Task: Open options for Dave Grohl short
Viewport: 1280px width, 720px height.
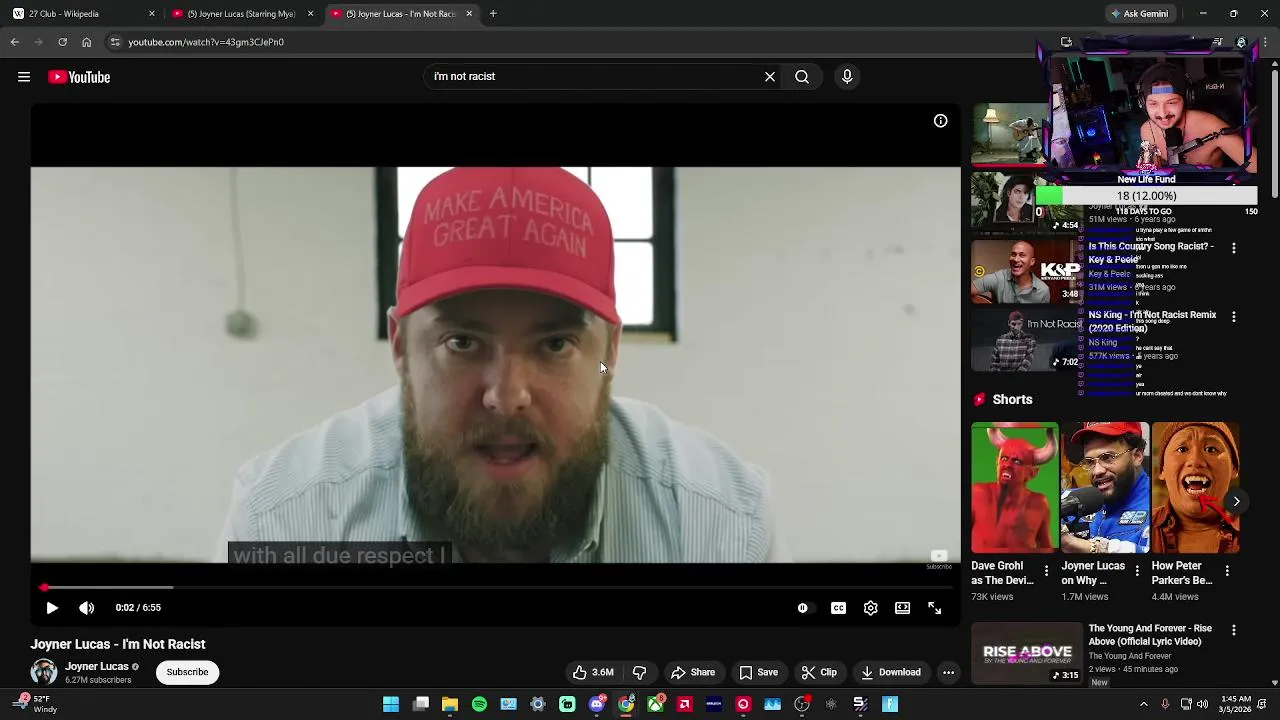Action: (1047, 571)
